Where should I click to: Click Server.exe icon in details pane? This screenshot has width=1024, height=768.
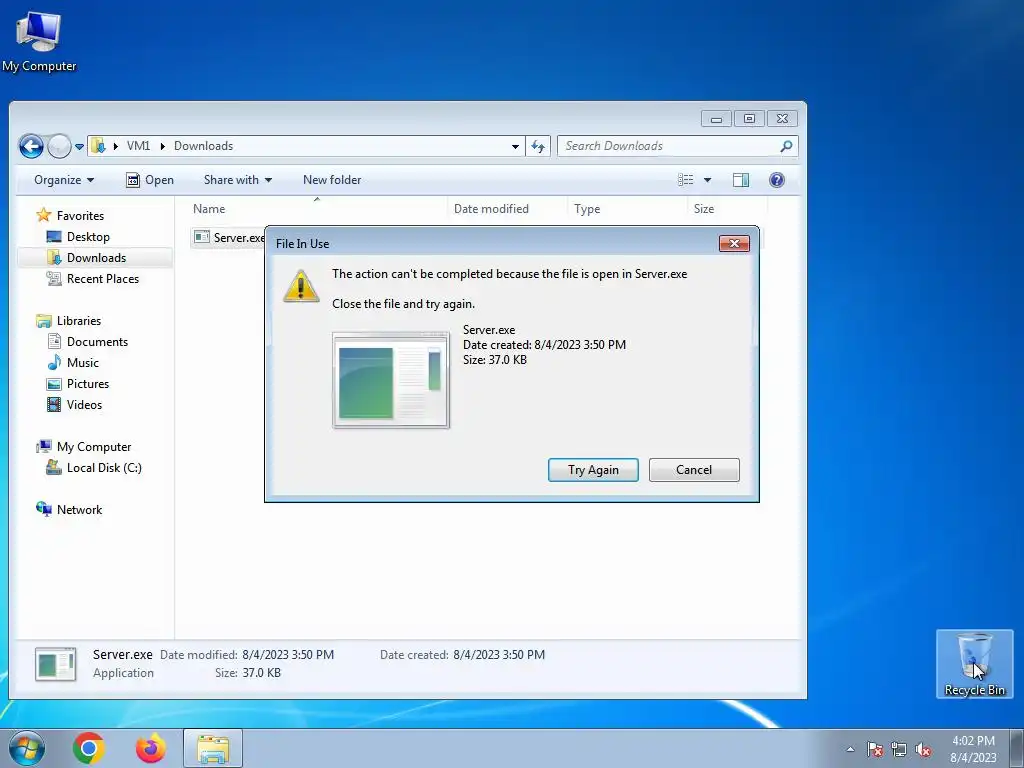56,664
